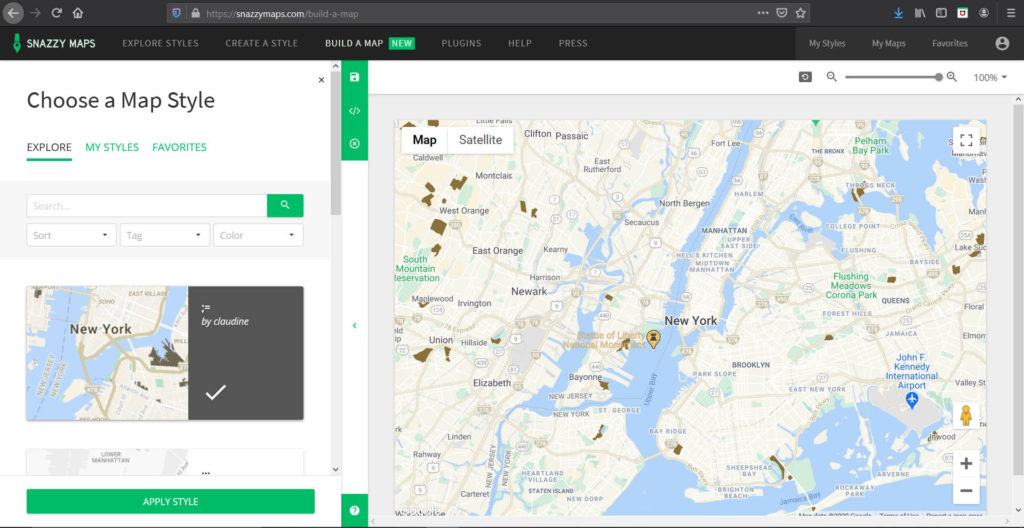The height and width of the screenshot is (528, 1024).
Task: Go to My Maps
Action: tap(888, 44)
